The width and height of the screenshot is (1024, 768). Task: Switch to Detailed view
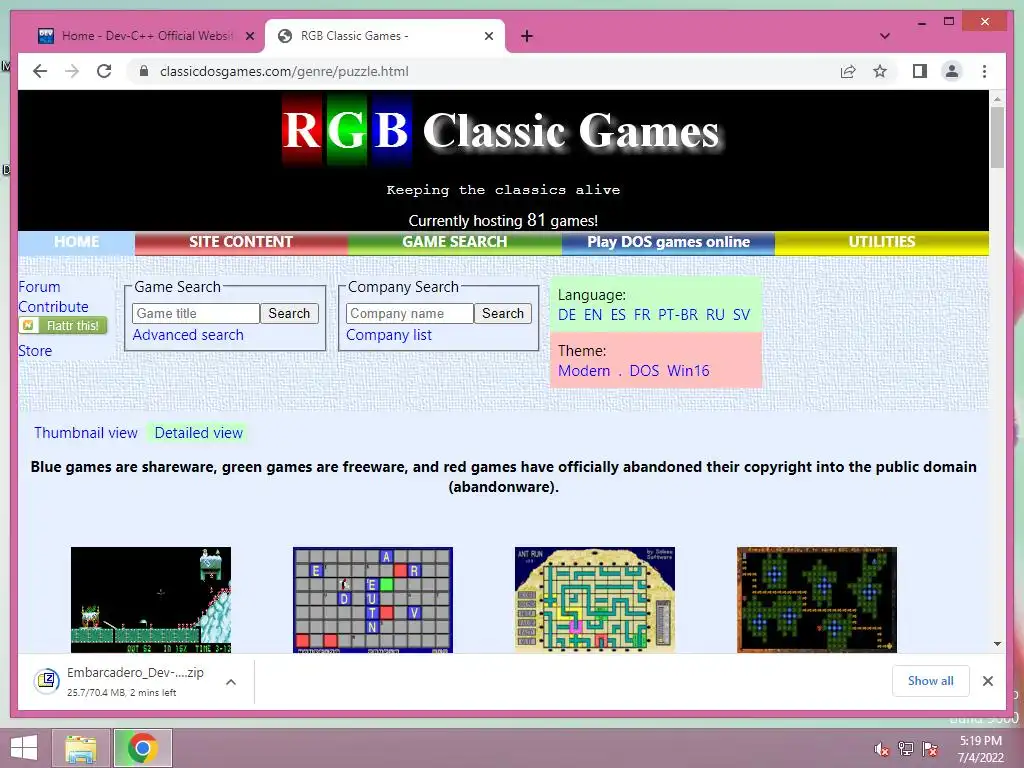coord(199,433)
